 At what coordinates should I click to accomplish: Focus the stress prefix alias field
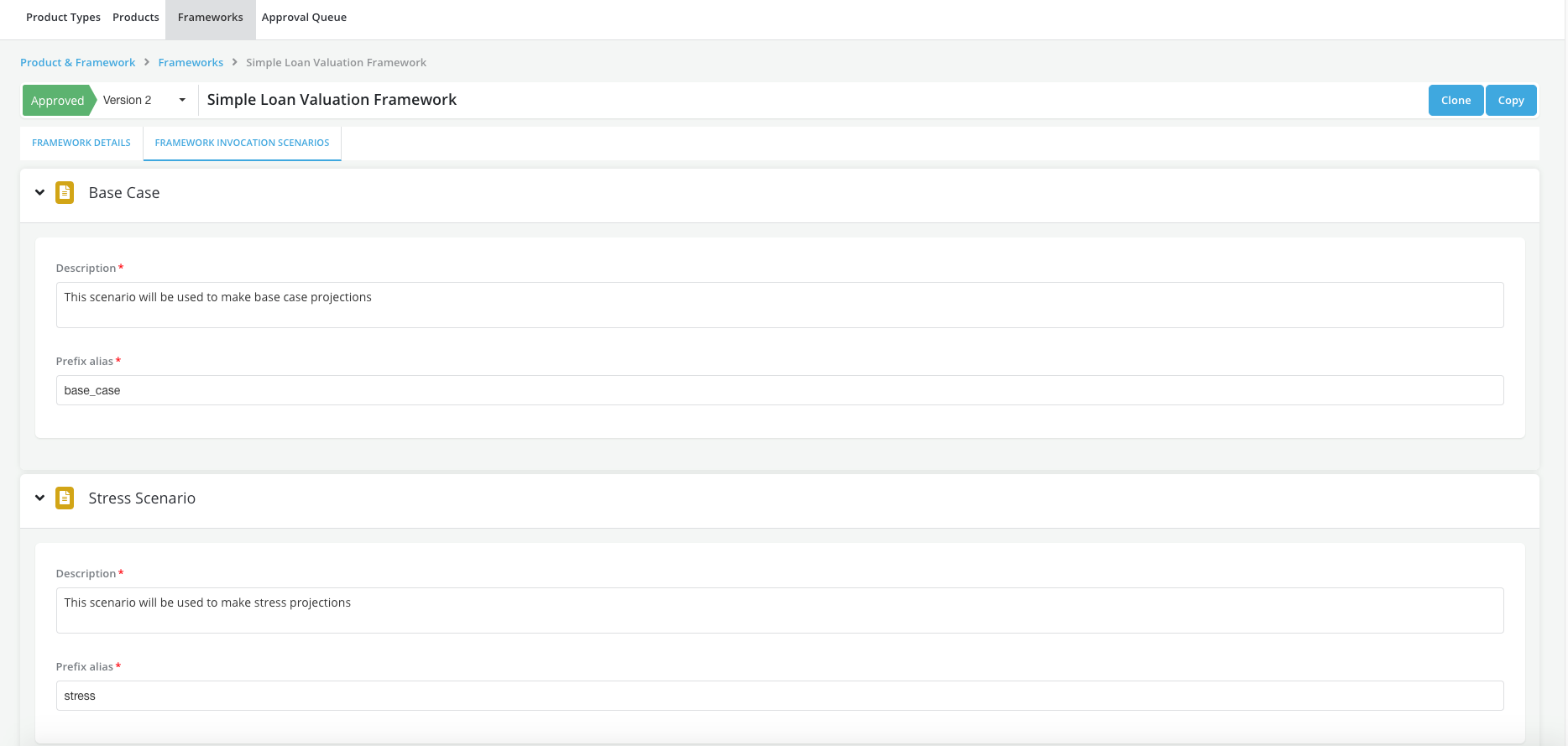[x=779, y=696]
